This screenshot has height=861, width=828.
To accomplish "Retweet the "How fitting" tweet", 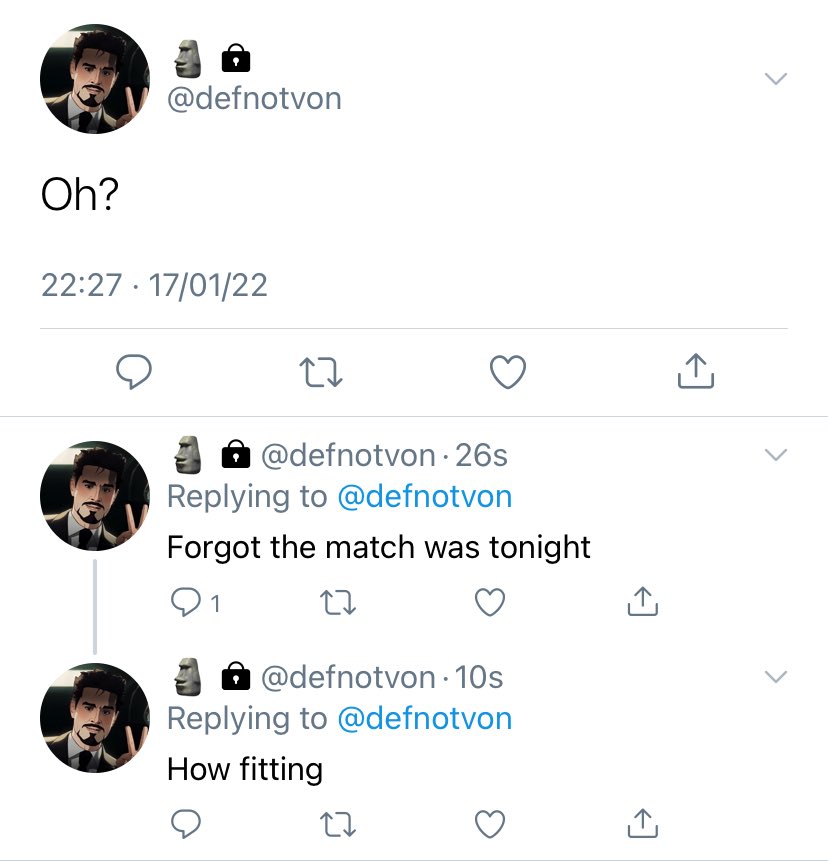I will [338, 824].
